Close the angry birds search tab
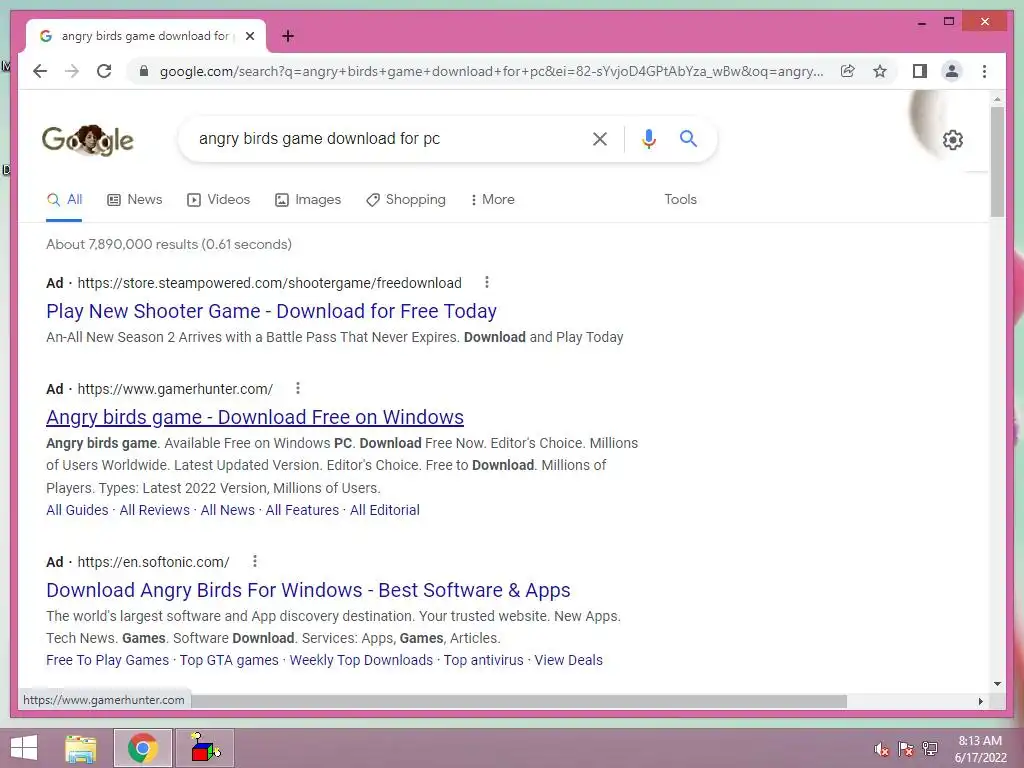This screenshot has width=1024, height=768. (x=249, y=37)
